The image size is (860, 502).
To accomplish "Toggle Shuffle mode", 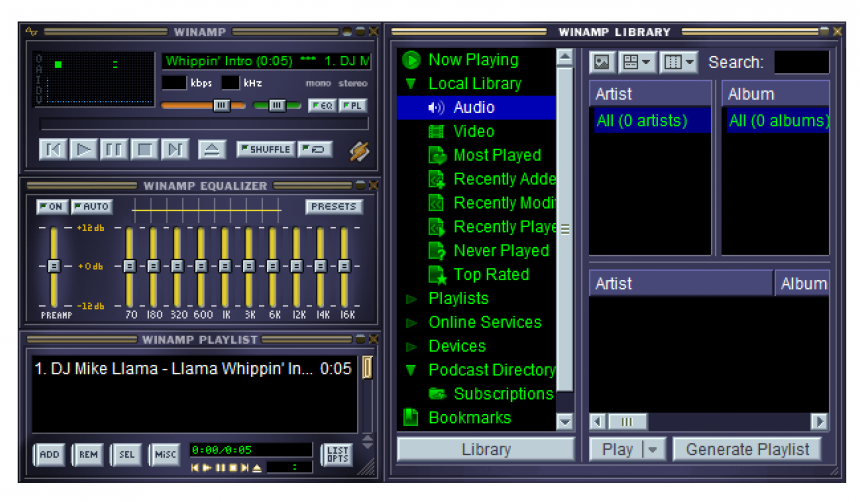I will (265, 149).
